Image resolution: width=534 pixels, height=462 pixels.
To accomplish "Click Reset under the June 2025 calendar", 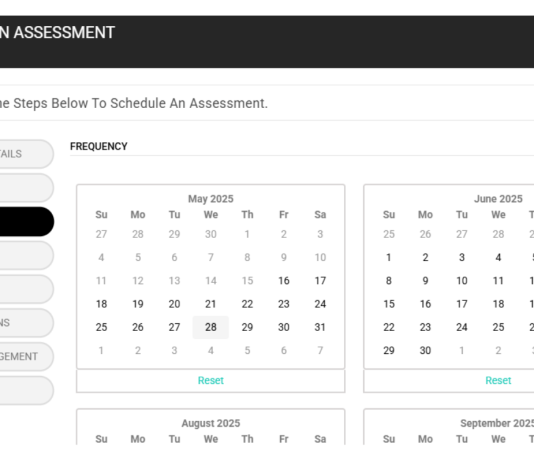I will pos(498,380).
